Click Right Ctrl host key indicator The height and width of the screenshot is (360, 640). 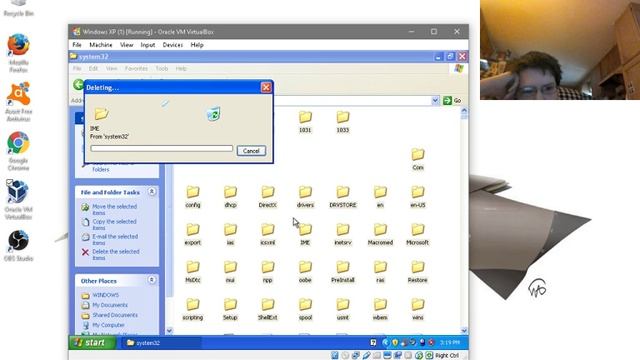447,356
